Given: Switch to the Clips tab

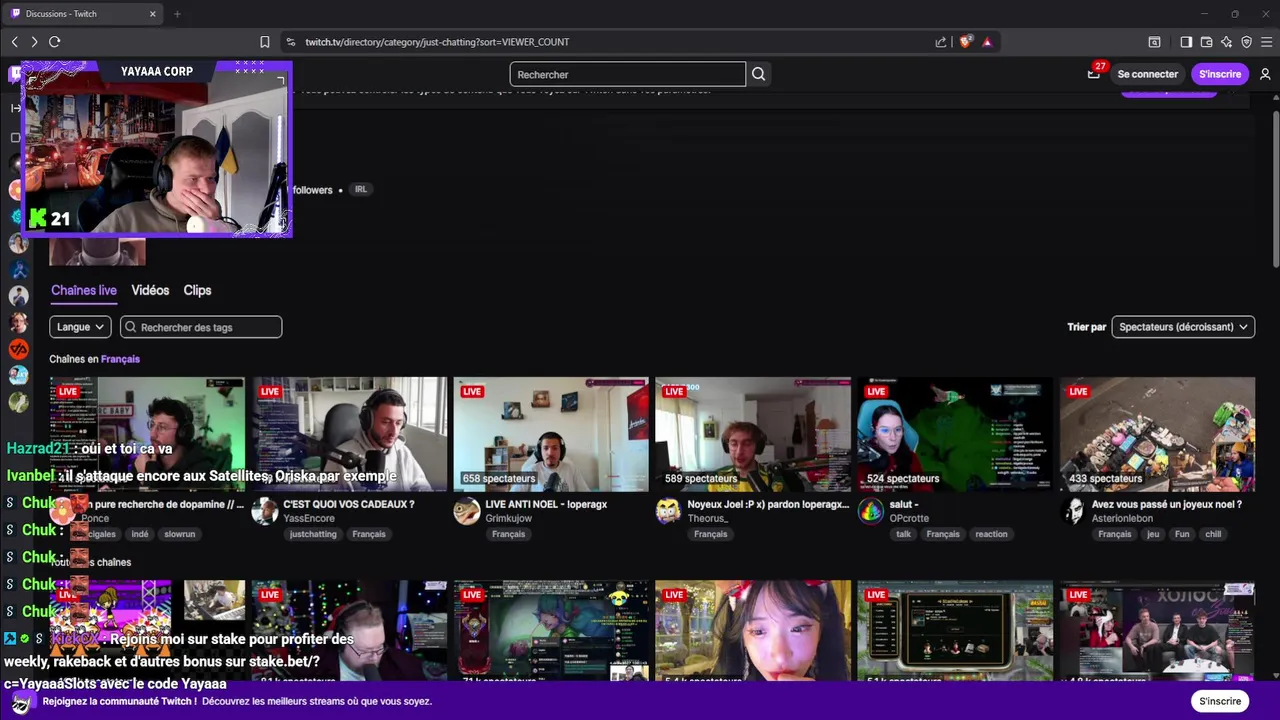Looking at the screenshot, I should [x=197, y=290].
